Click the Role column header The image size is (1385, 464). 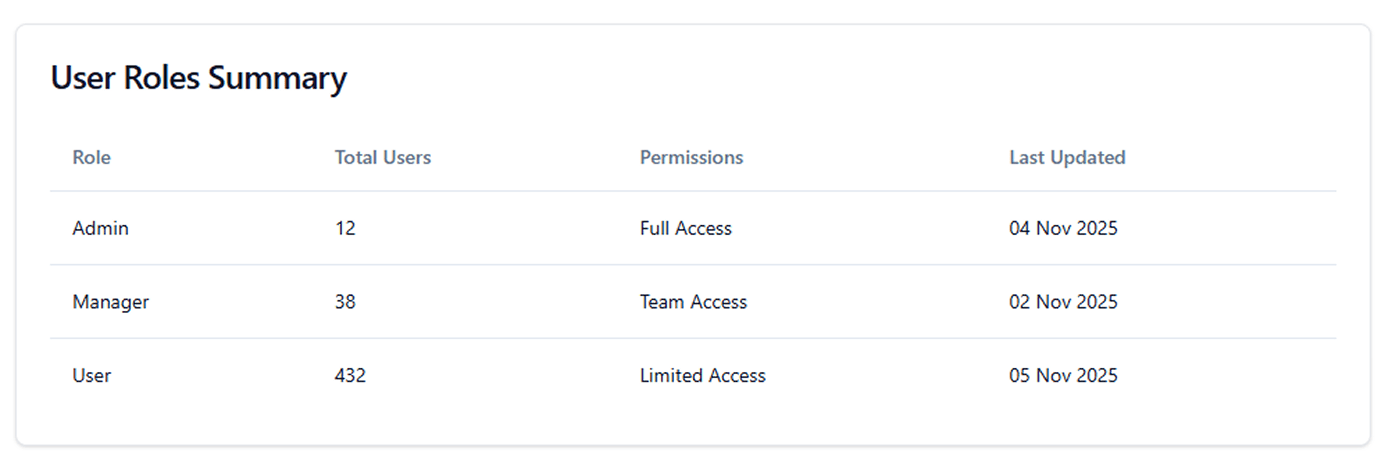point(91,157)
